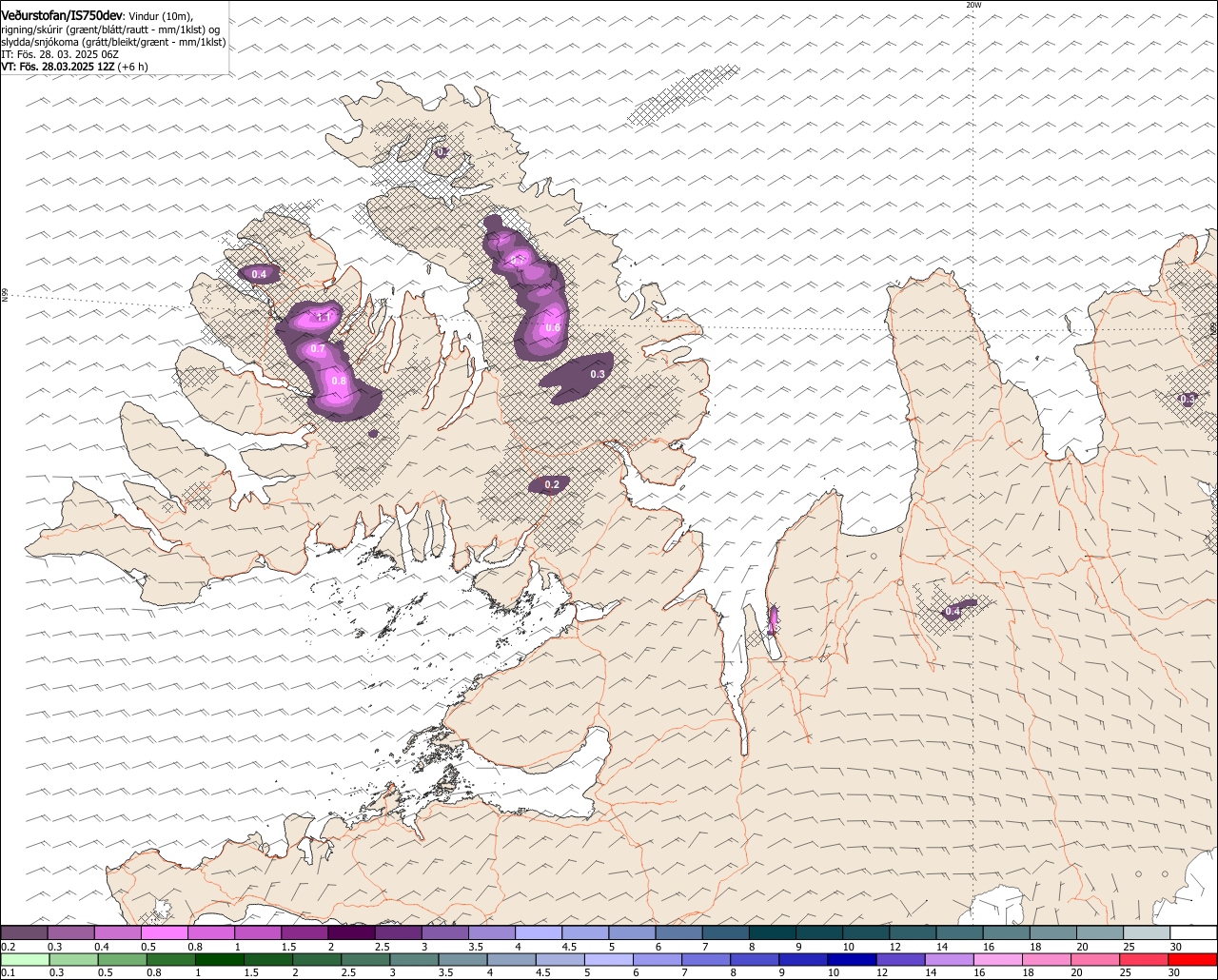
Task: Select lower legend swatch between 20 and 25
Action: pyautogui.click(x=1097, y=960)
